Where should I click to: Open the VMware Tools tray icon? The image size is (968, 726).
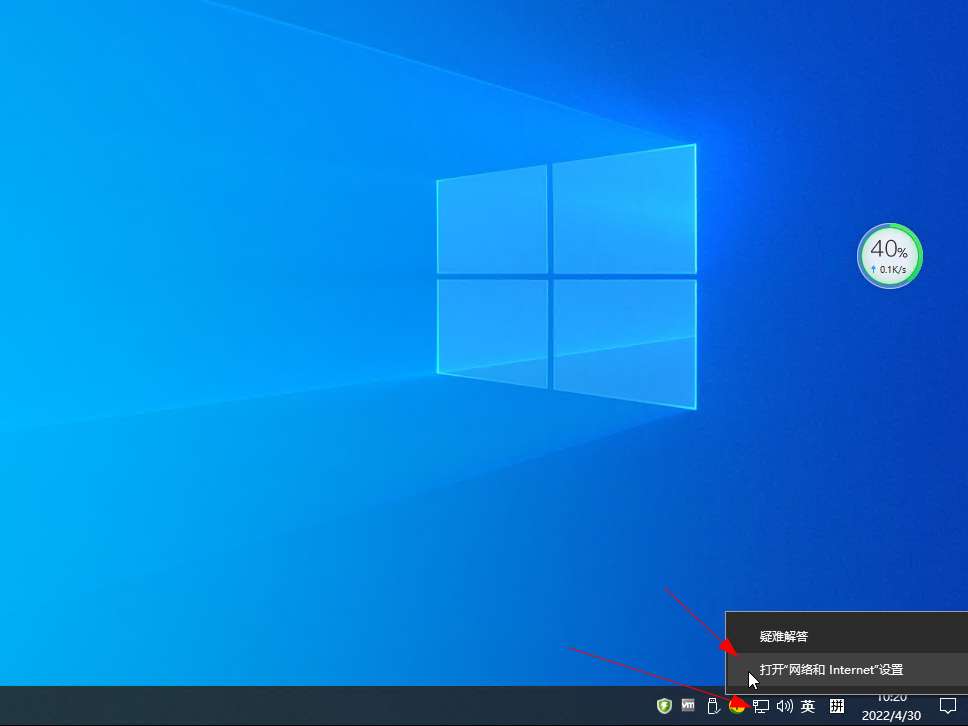point(688,706)
